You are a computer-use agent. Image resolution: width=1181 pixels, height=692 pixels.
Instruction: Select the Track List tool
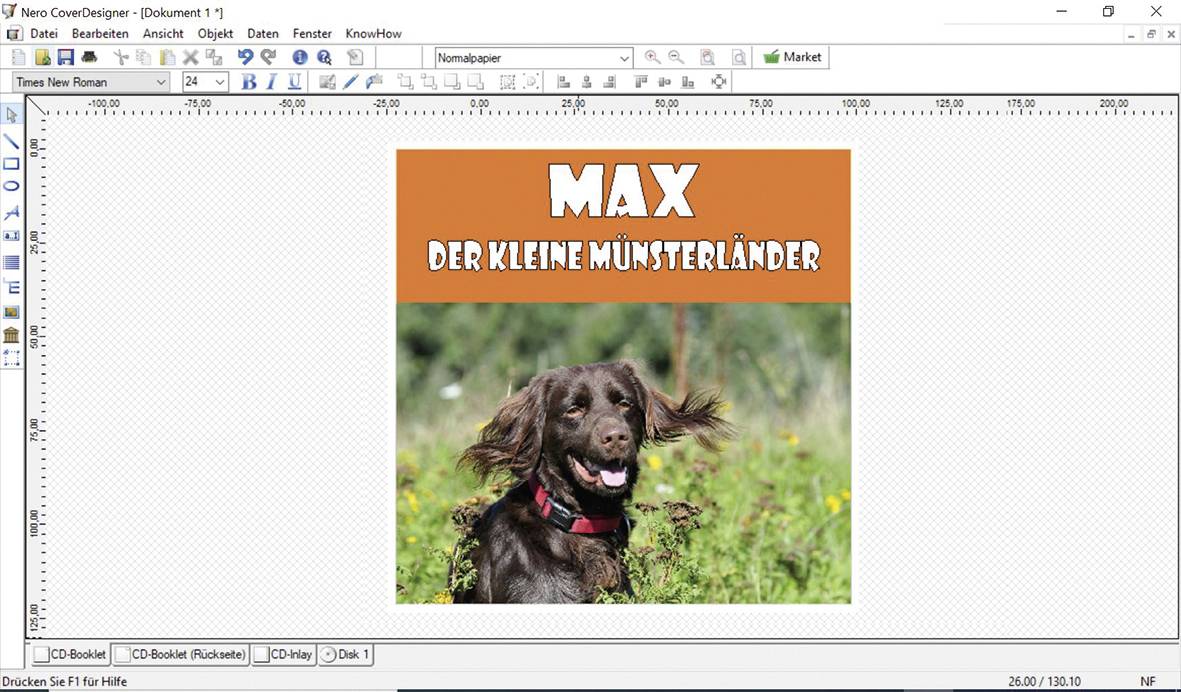click(13, 263)
